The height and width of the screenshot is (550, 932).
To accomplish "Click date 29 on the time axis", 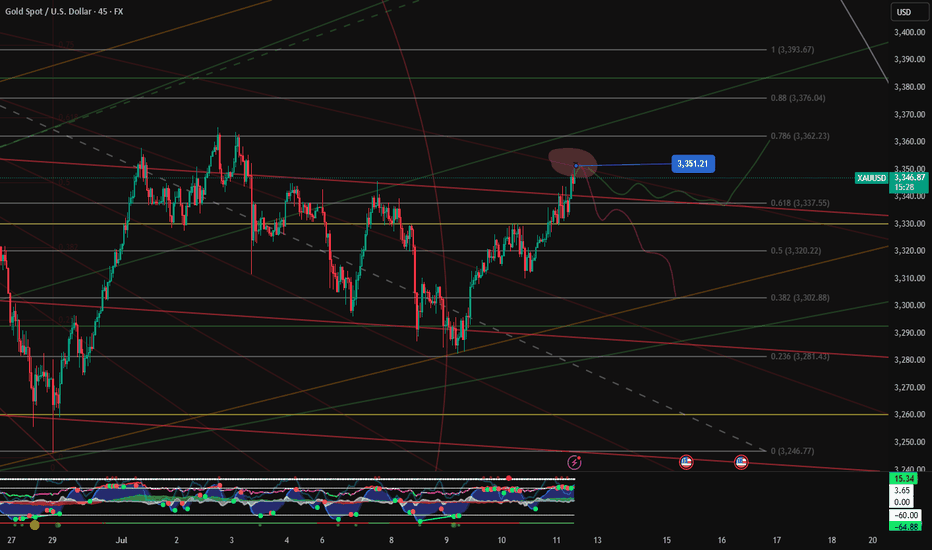I will click(x=52, y=540).
